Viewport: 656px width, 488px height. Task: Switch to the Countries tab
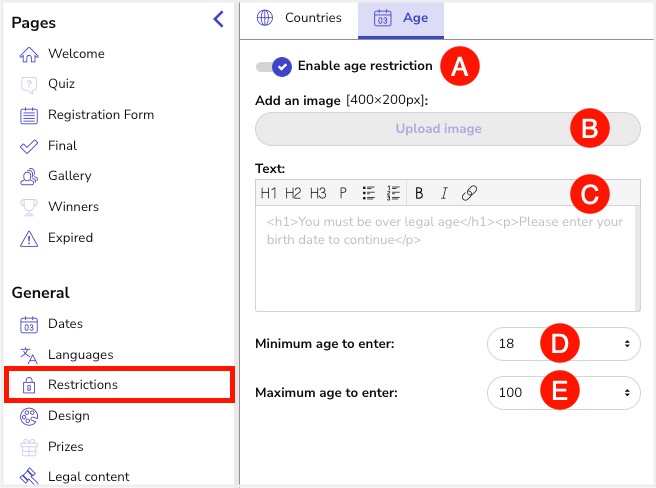[299, 18]
